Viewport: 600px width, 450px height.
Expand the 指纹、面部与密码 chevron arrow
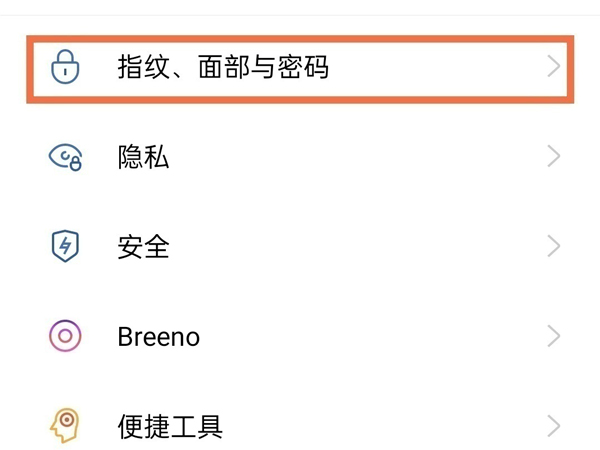pos(554,67)
